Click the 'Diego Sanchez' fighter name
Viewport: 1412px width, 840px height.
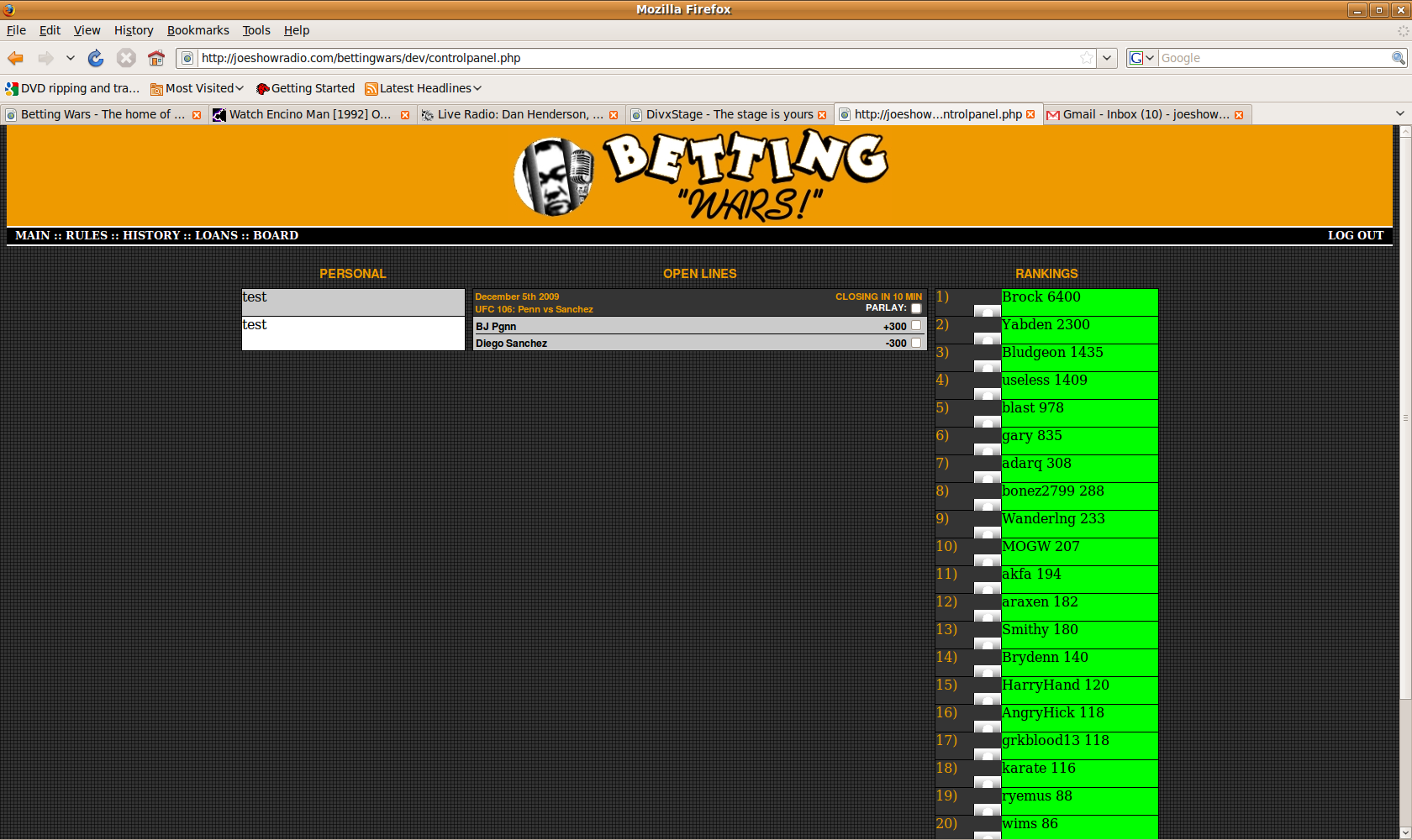(x=511, y=344)
